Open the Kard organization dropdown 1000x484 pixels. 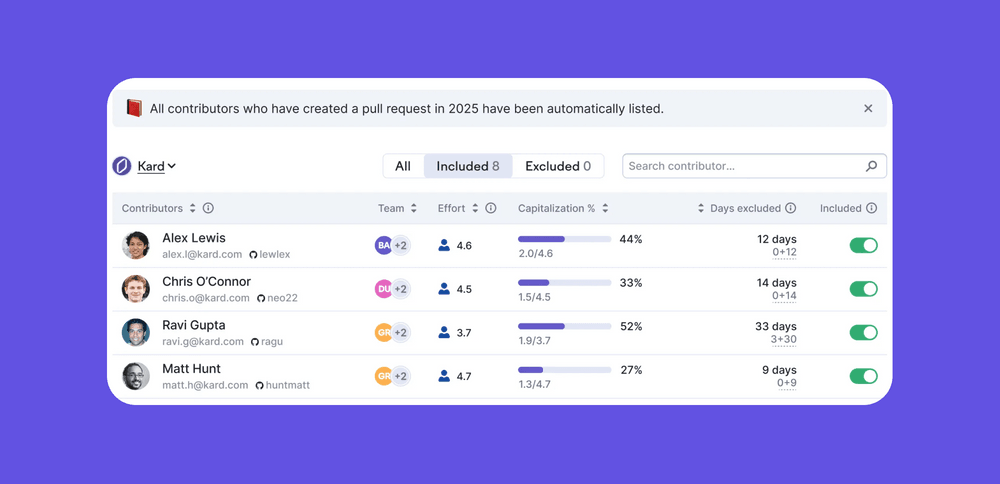[x=157, y=166]
